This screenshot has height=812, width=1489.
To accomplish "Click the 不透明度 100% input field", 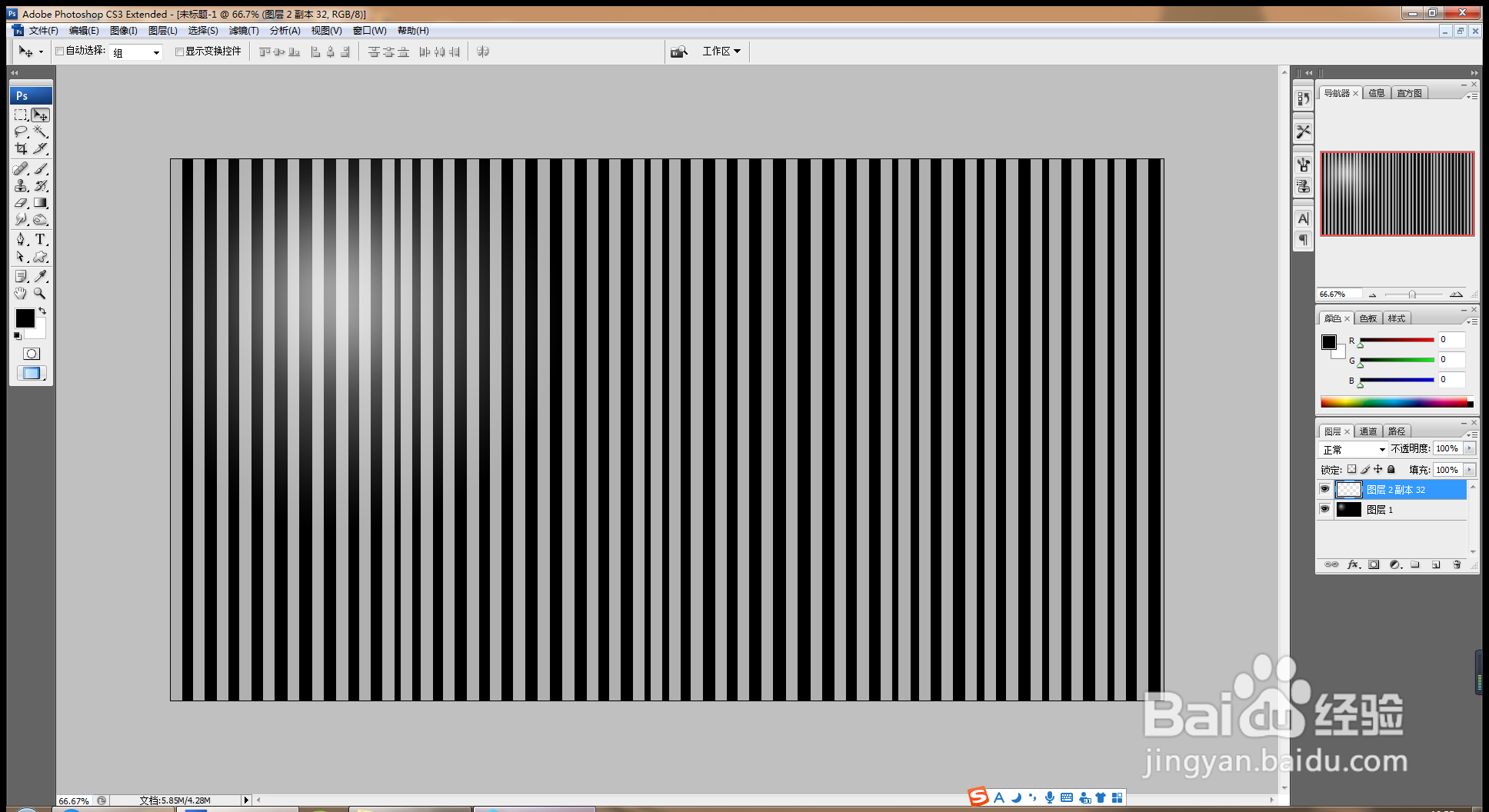I will [1448, 448].
